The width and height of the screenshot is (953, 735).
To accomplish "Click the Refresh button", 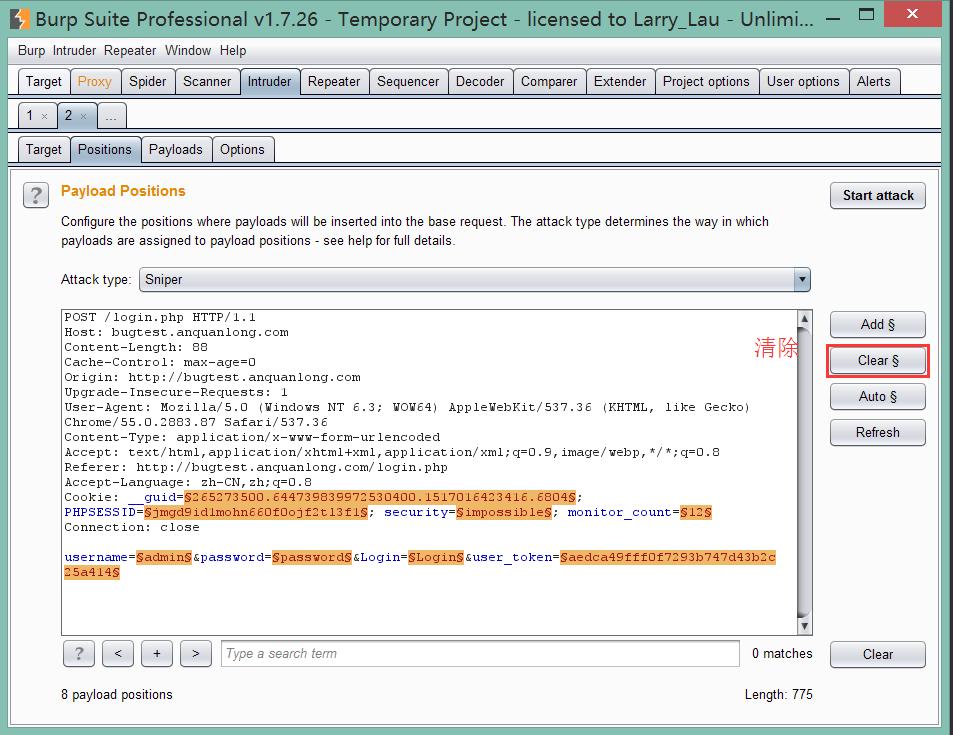I will (x=878, y=433).
